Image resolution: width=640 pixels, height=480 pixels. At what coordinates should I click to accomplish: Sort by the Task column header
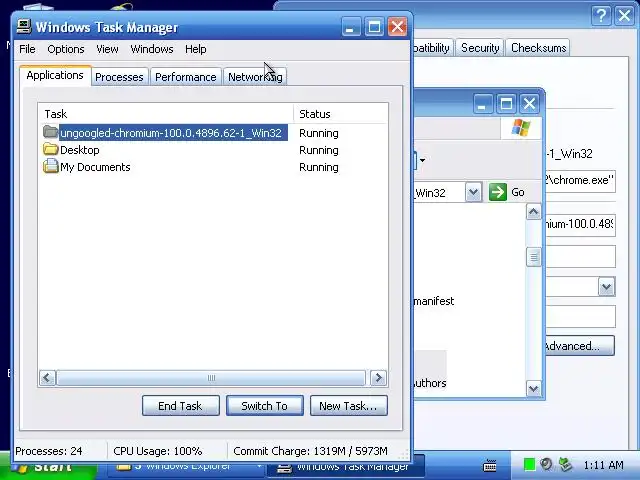[166, 114]
